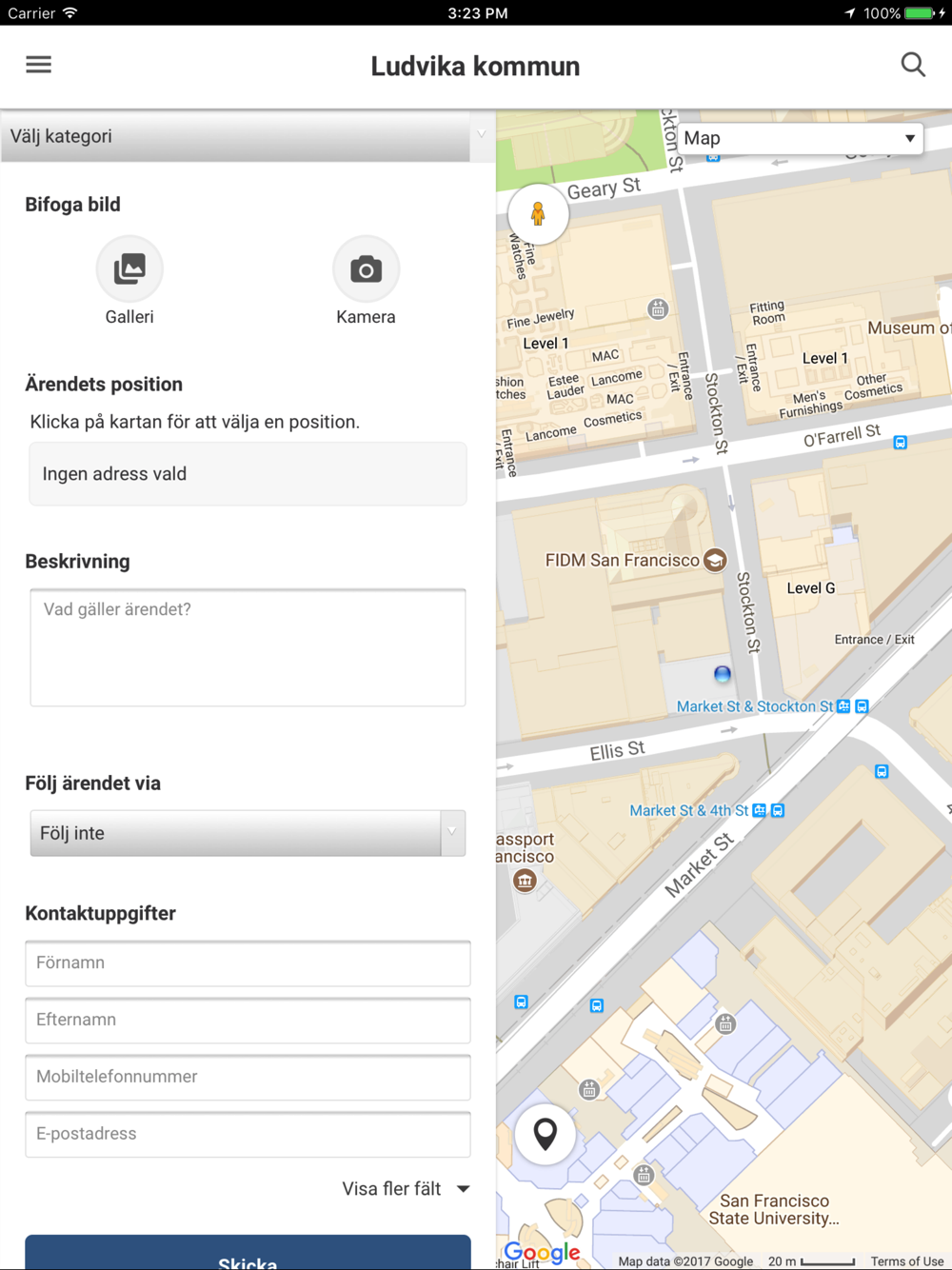The width and height of the screenshot is (952, 1270).
Task: Tap the Market St & 4th St transit icon
Action: click(x=759, y=810)
